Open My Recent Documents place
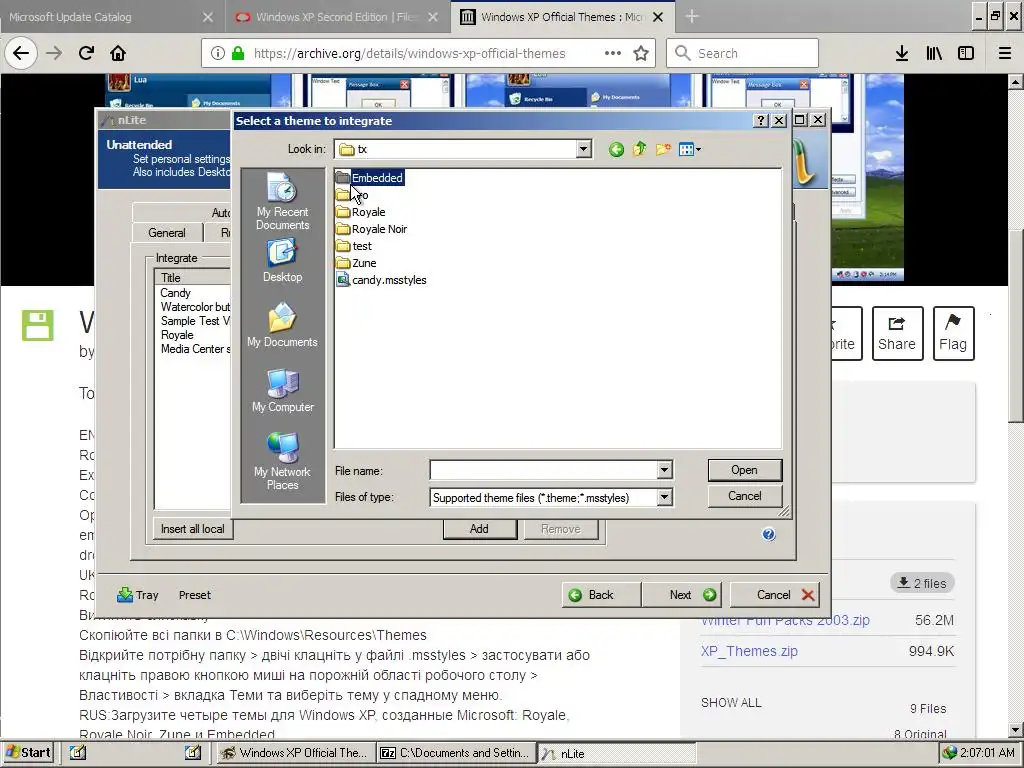 282,202
